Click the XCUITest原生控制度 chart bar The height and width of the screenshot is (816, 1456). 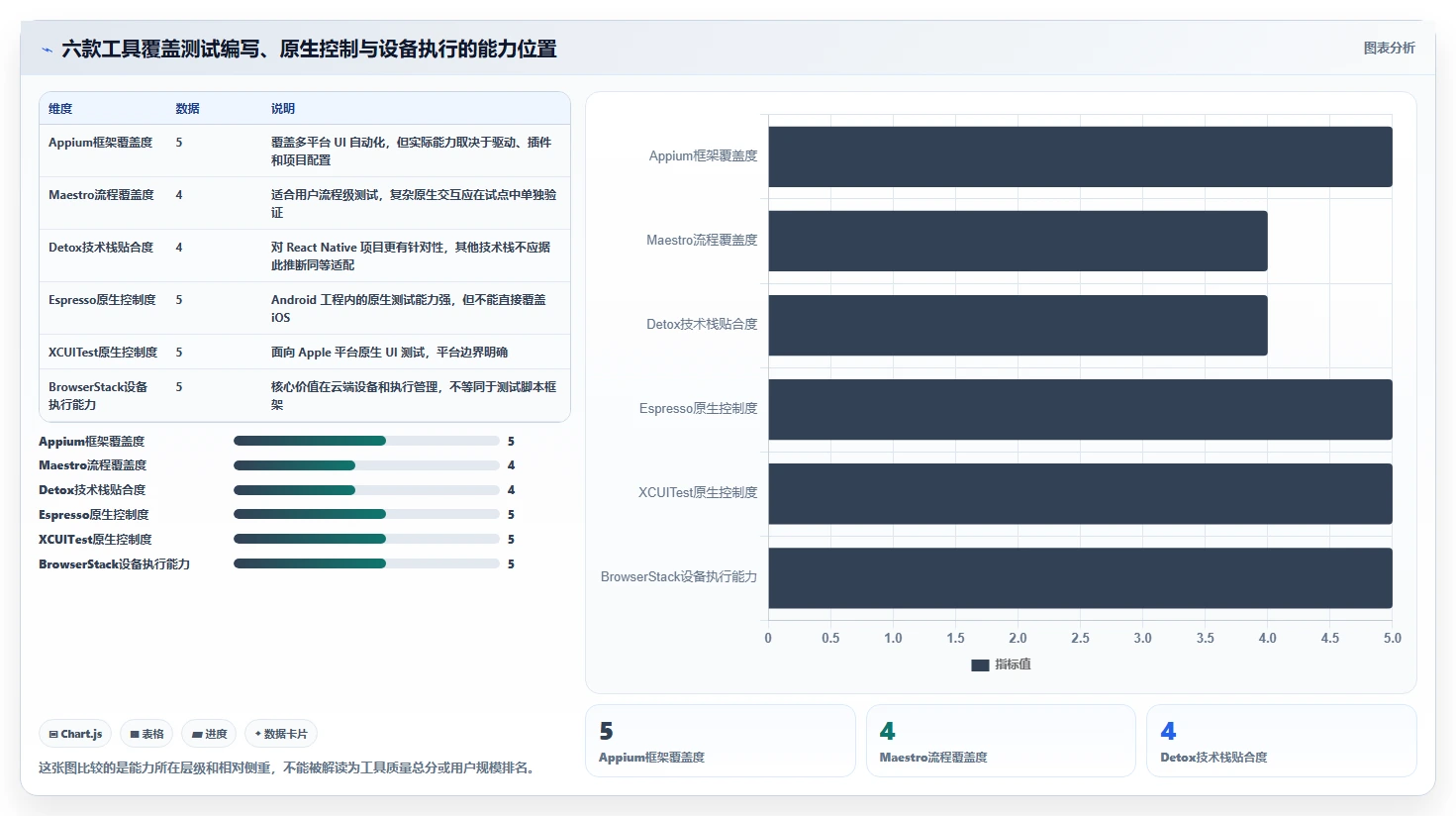(x=1080, y=493)
